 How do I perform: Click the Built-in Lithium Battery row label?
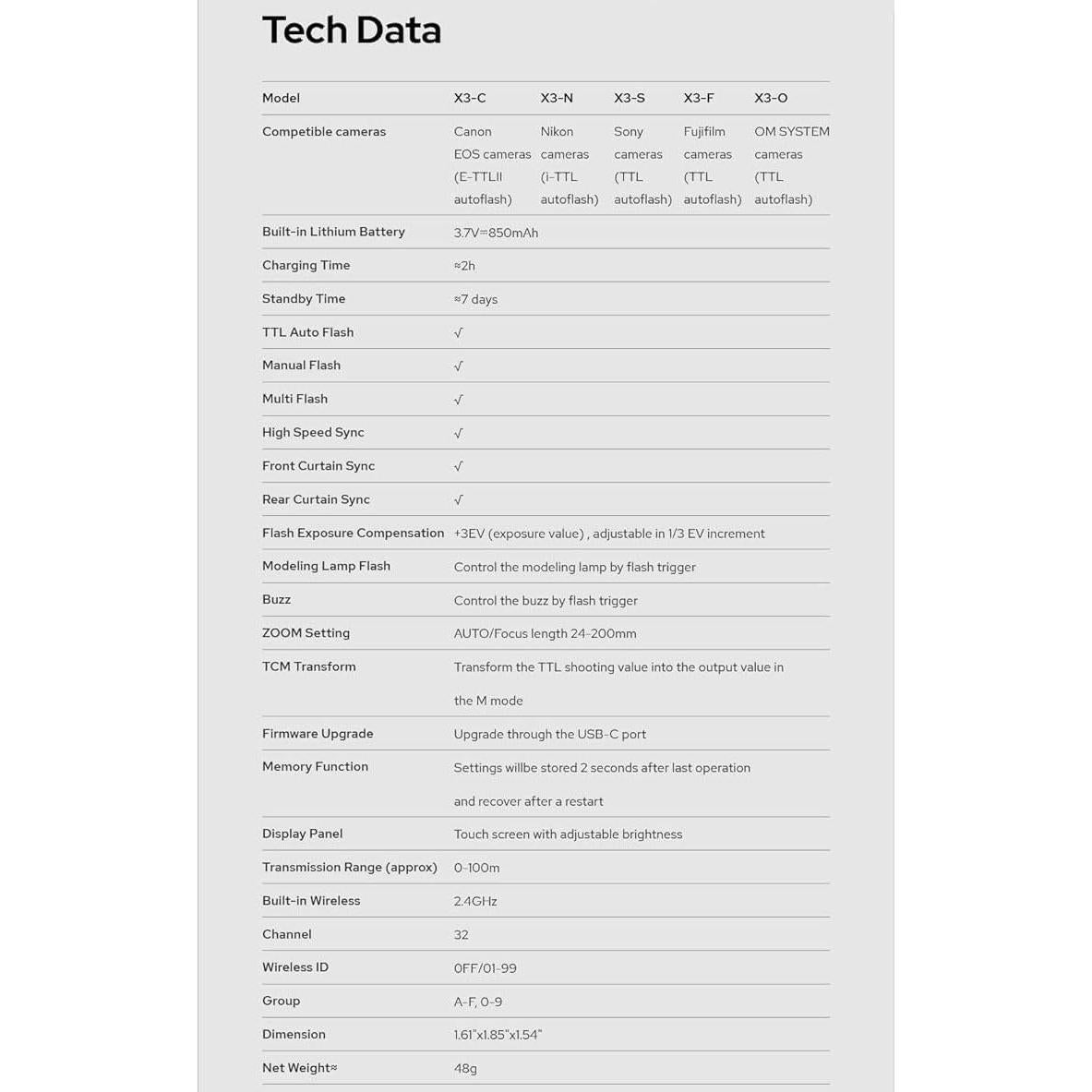point(333,232)
